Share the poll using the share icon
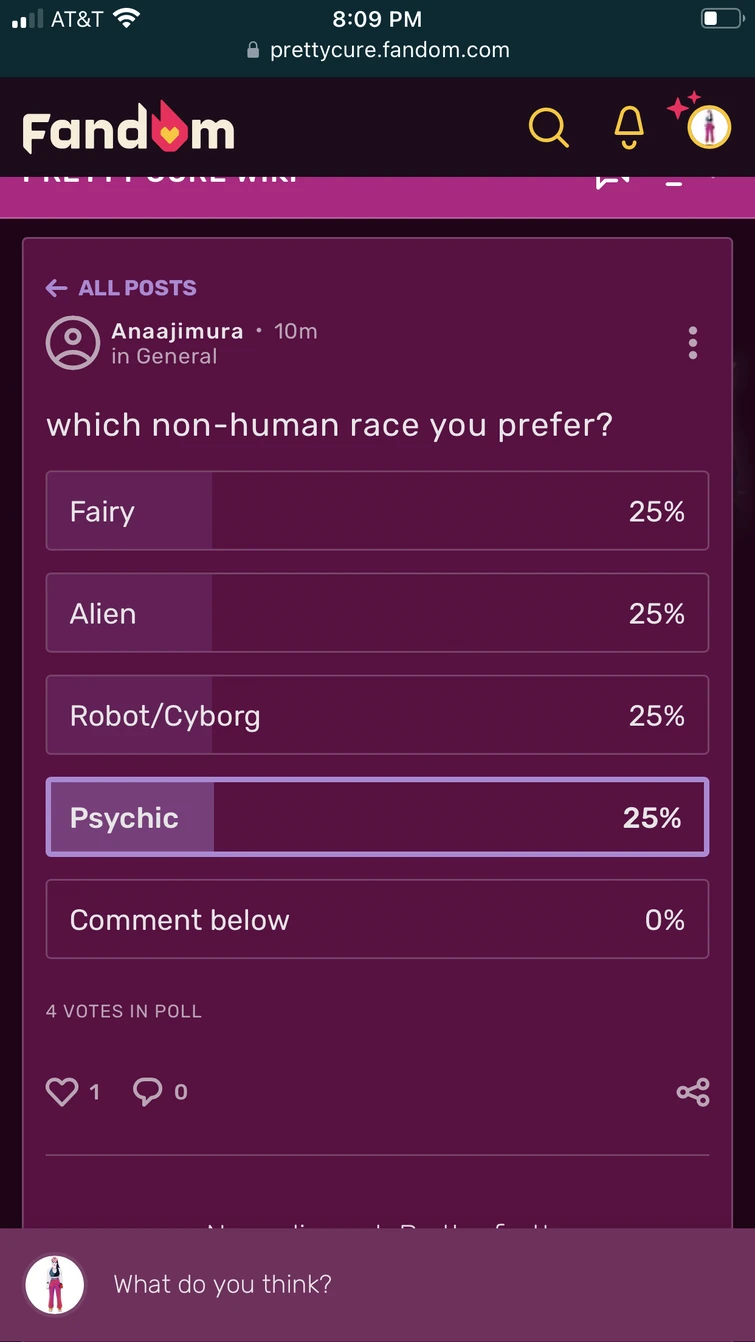755x1342 pixels. click(x=694, y=1091)
